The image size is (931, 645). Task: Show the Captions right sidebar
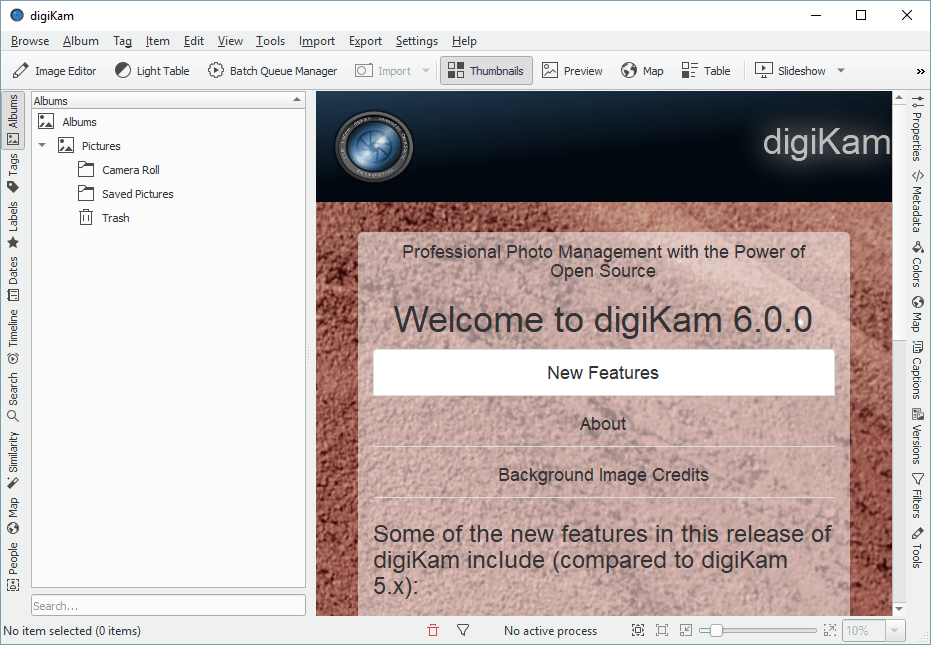[917, 370]
